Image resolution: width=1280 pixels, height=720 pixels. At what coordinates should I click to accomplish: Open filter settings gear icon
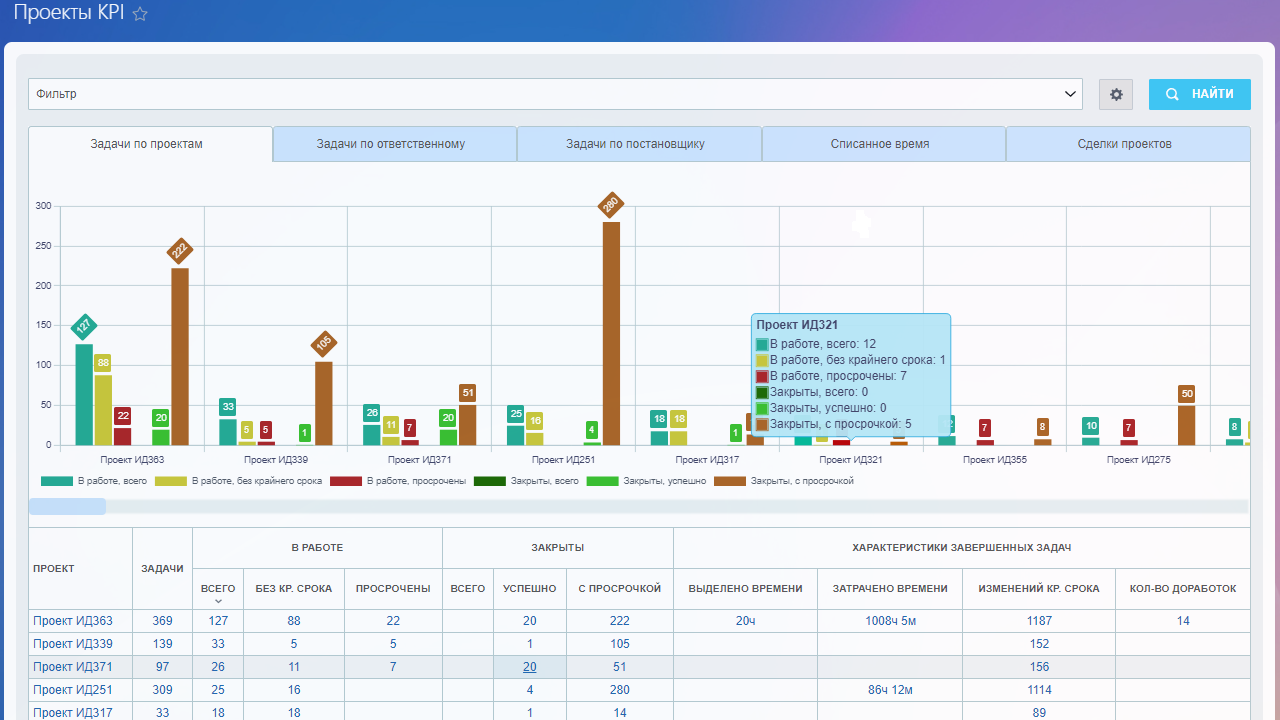1116,94
